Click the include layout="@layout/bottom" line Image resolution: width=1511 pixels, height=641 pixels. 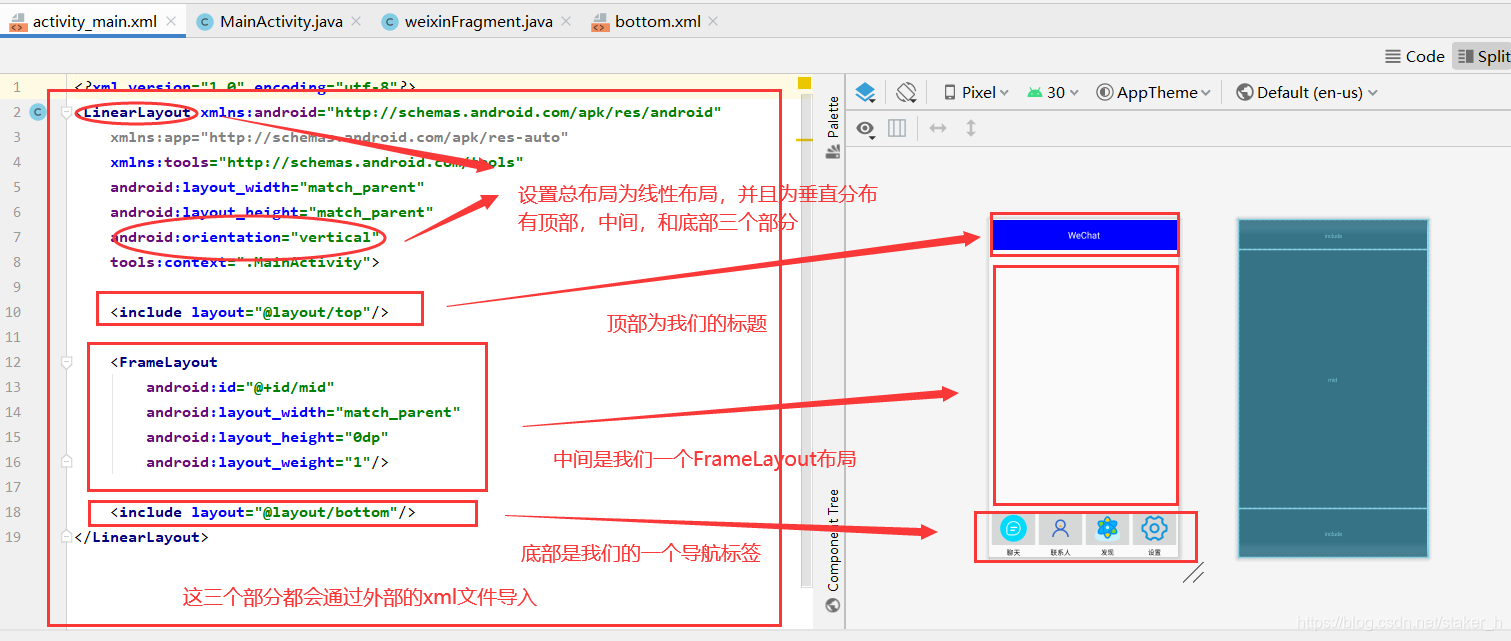click(263, 512)
